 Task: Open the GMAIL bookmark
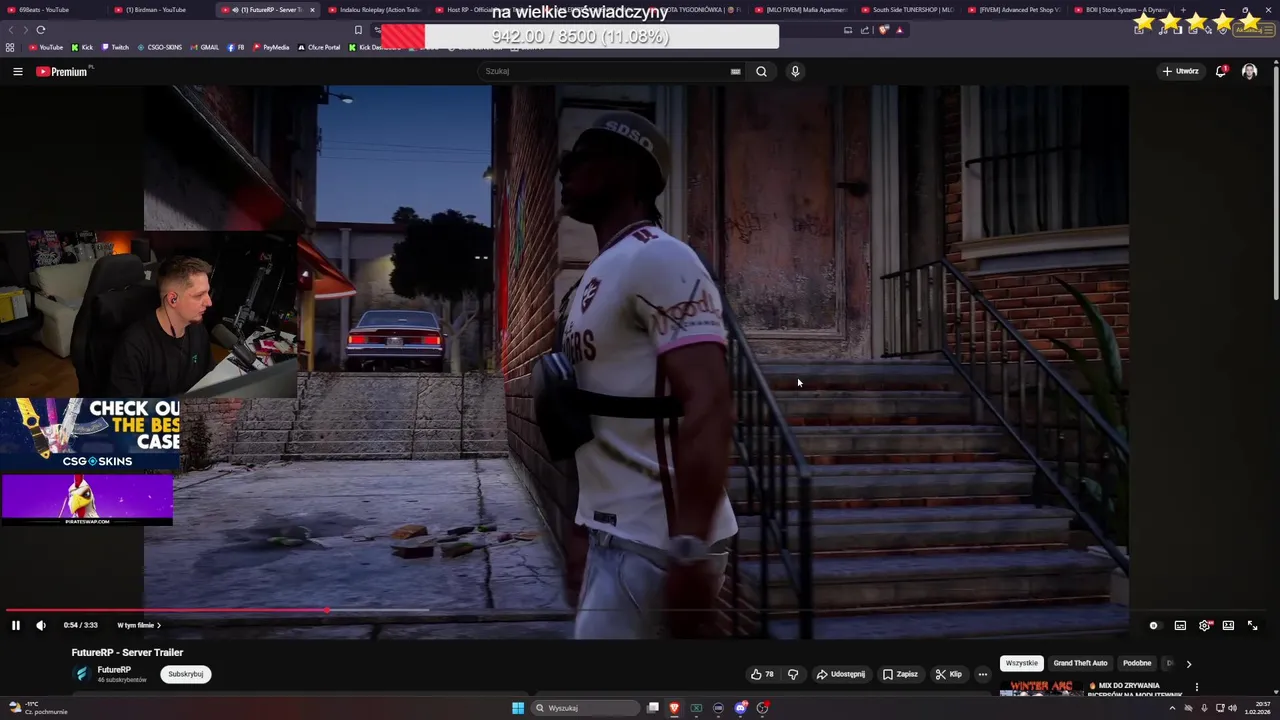click(205, 47)
